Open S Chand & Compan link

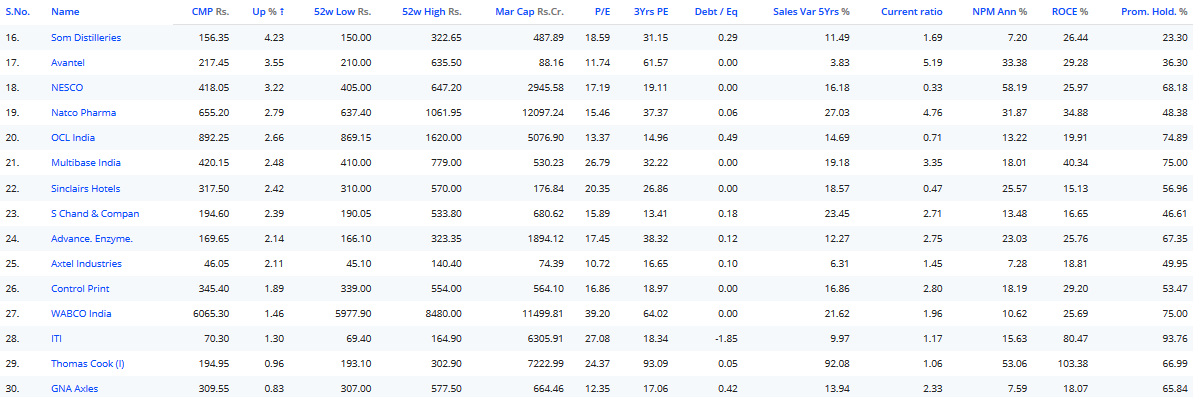coord(95,213)
